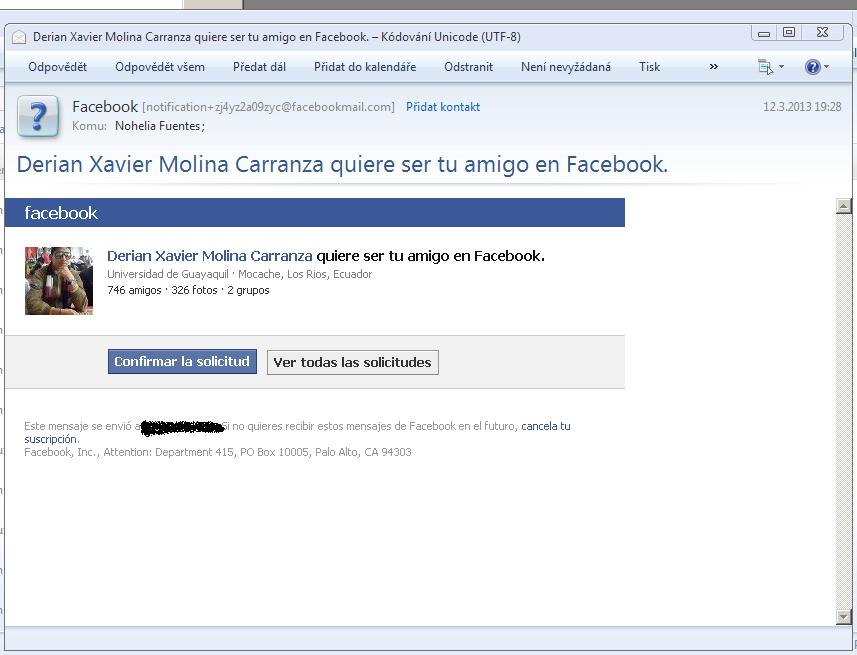Click recipient name Nohelia Fuentes

tap(160, 126)
